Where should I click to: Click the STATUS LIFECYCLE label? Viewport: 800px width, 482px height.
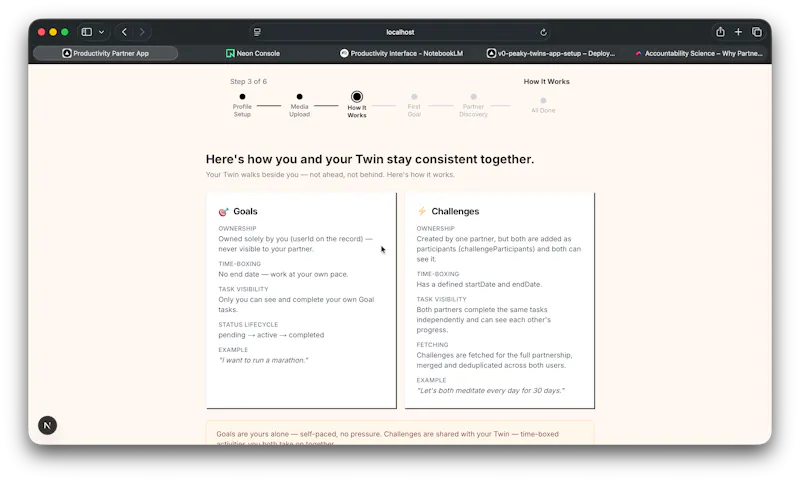click(248, 324)
